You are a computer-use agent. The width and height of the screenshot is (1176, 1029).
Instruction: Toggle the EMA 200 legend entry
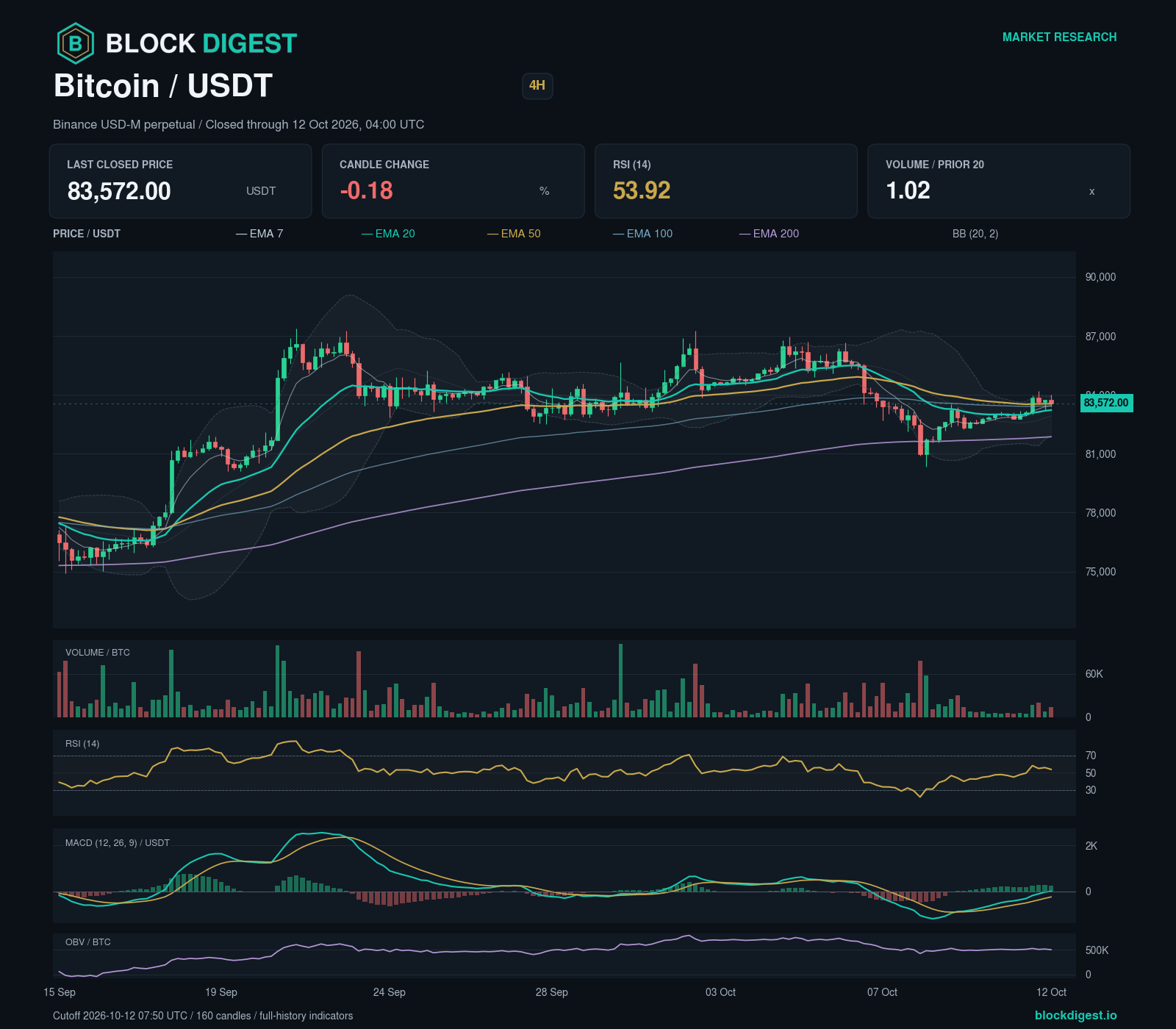pos(769,234)
